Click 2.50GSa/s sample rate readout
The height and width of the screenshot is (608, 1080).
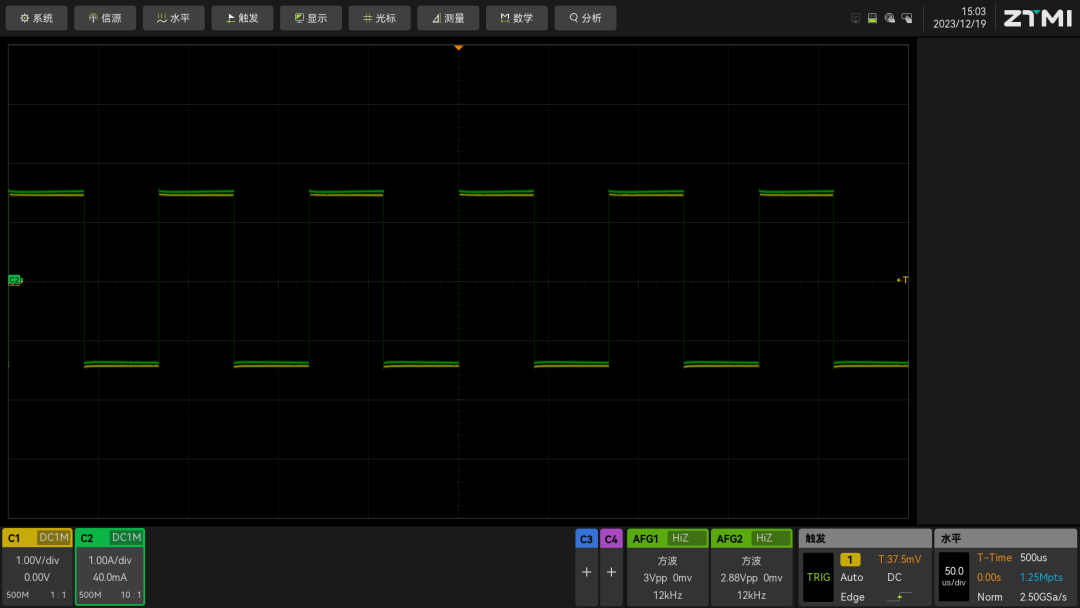coord(1043,597)
